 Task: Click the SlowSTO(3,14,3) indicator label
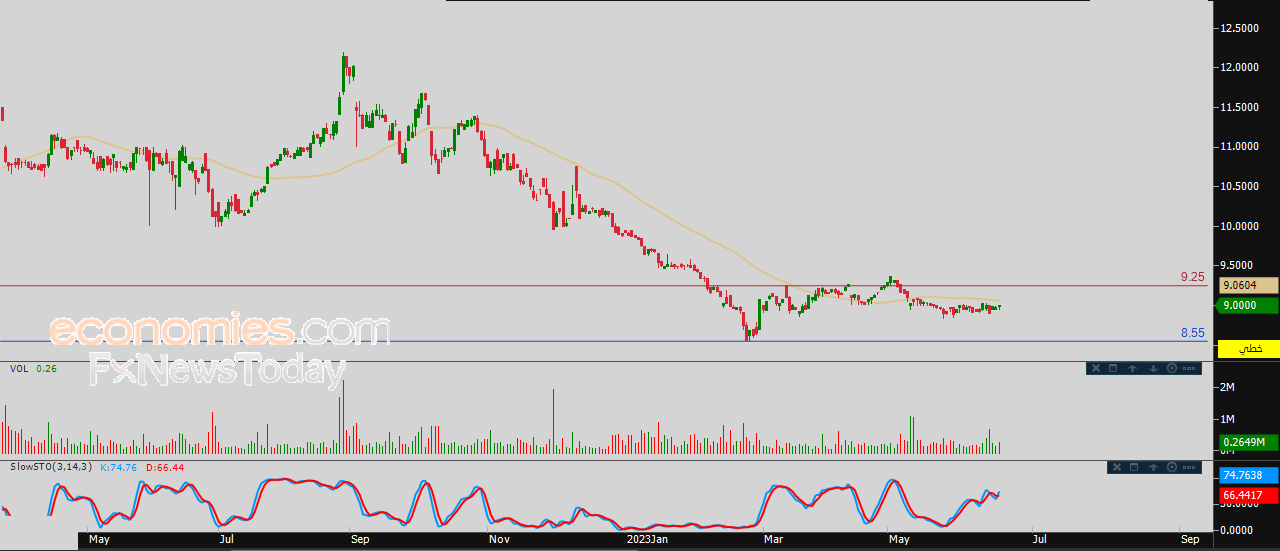pyautogui.click(x=50, y=467)
